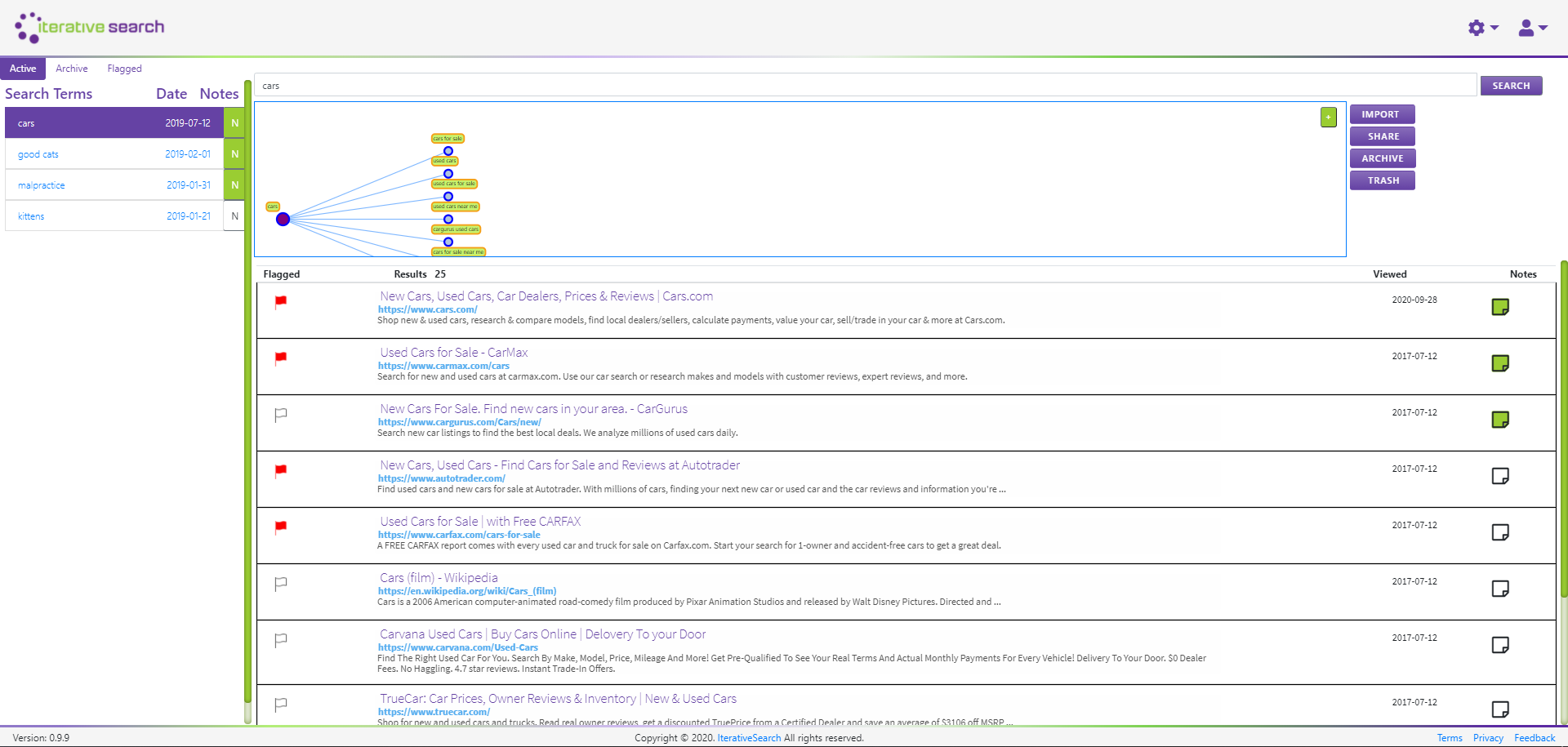Open the Terms footer link

[x=1450, y=738]
